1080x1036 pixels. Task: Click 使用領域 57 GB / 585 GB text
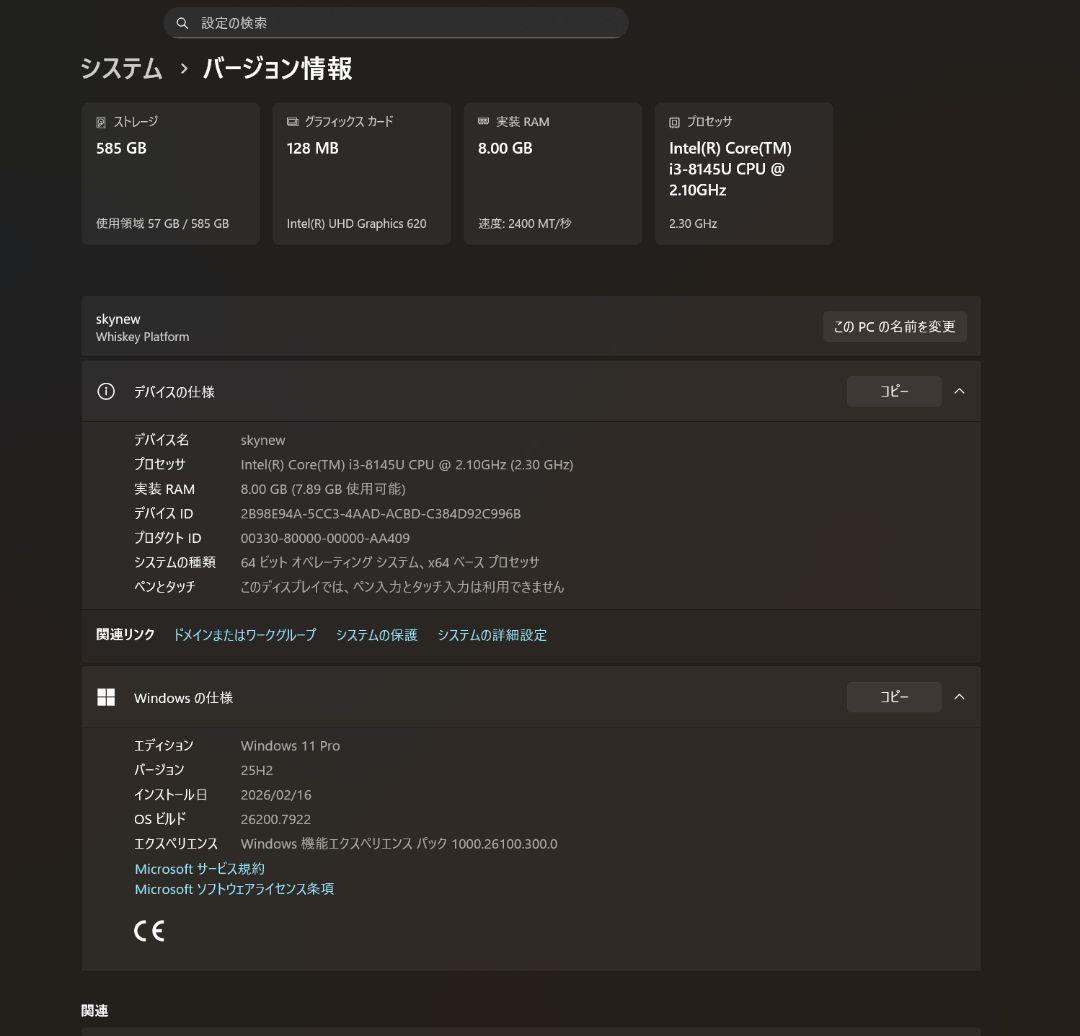coord(163,223)
